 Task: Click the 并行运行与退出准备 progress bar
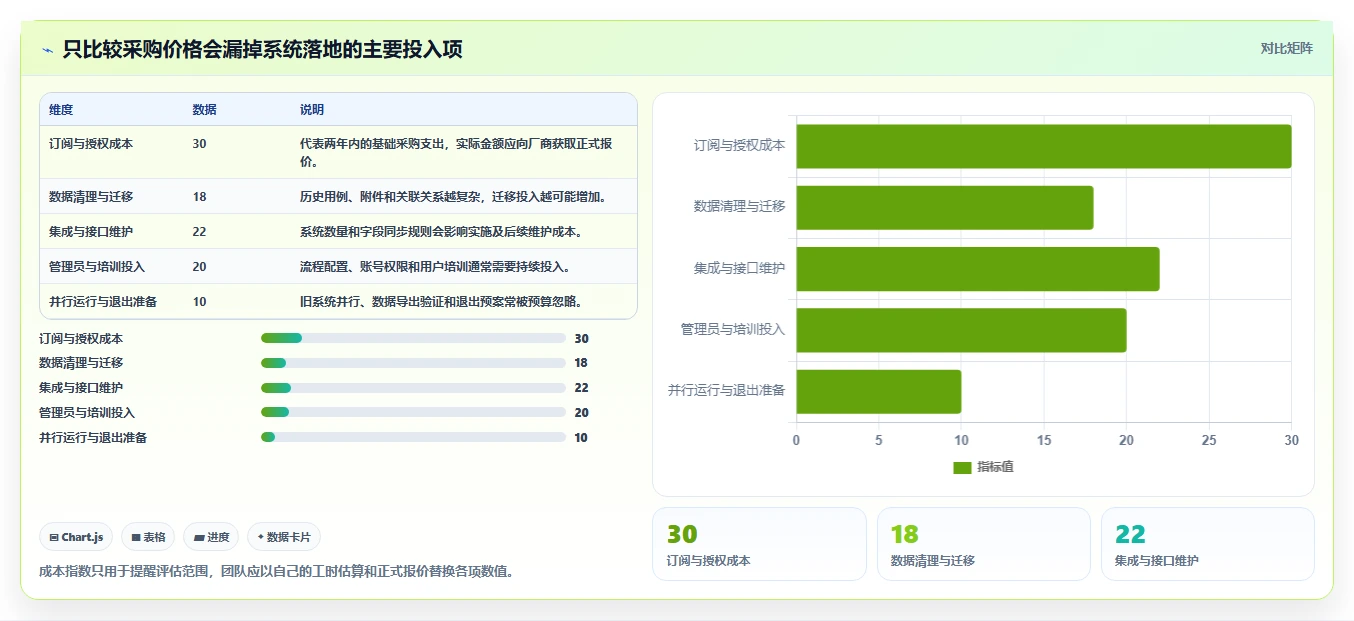click(413, 437)
